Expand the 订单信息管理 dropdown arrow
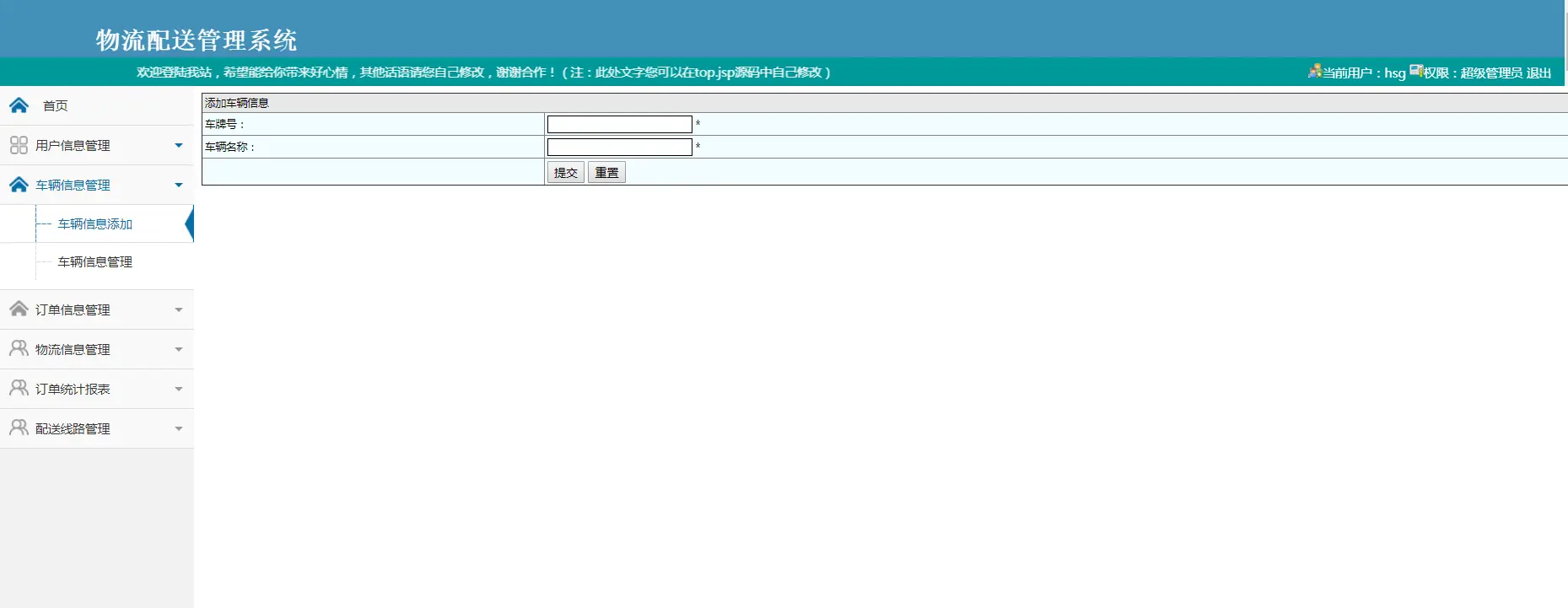This screenshot has width=1568, height=608. coord(179,309)
